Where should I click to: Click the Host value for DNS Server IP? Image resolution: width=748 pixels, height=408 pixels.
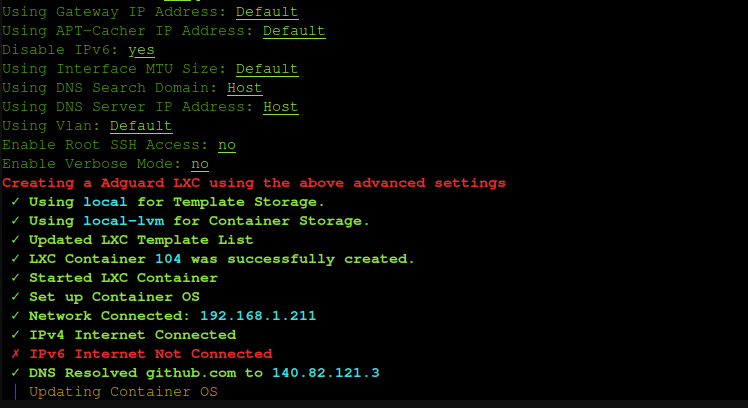[x=281, y=107]
